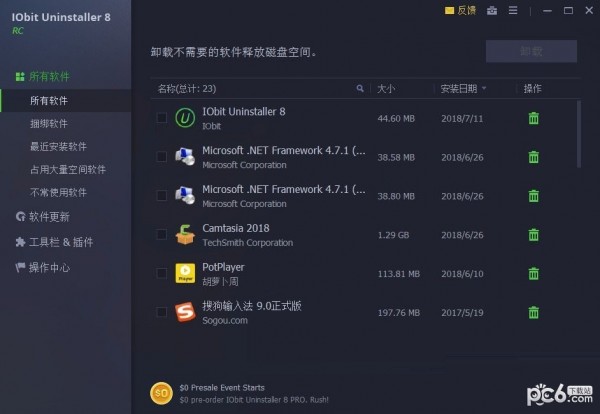
Task: Click the 2018/6/10 install date
Action: [x=462, y=274]
